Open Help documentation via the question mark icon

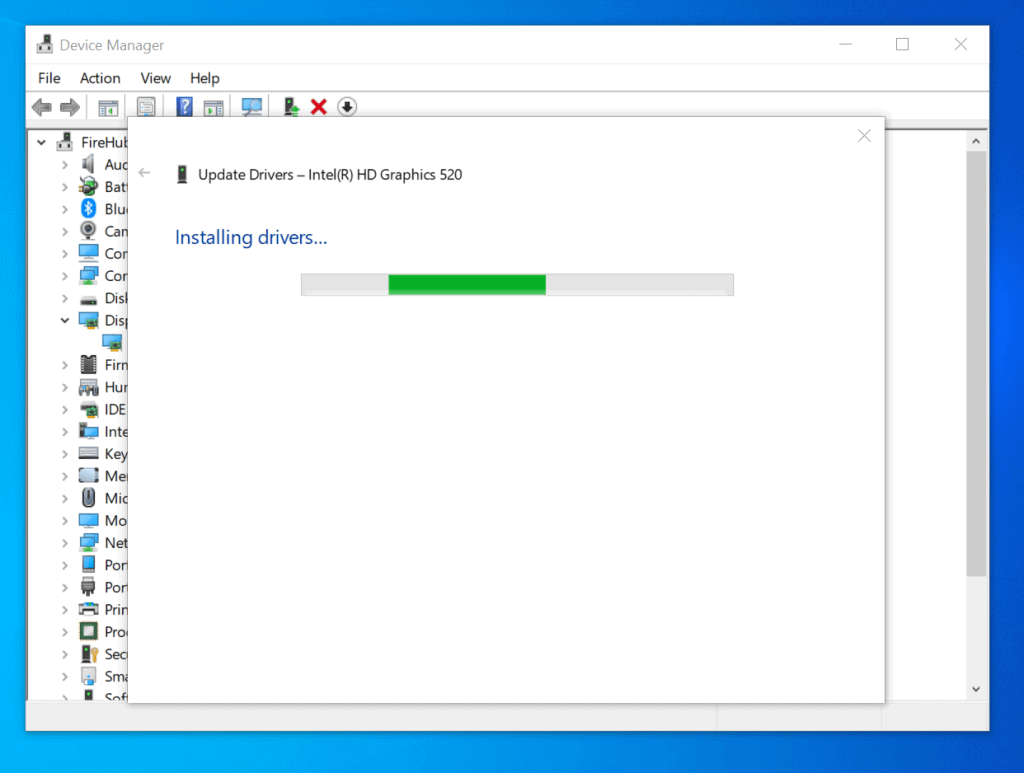click(x=184, y=106)
